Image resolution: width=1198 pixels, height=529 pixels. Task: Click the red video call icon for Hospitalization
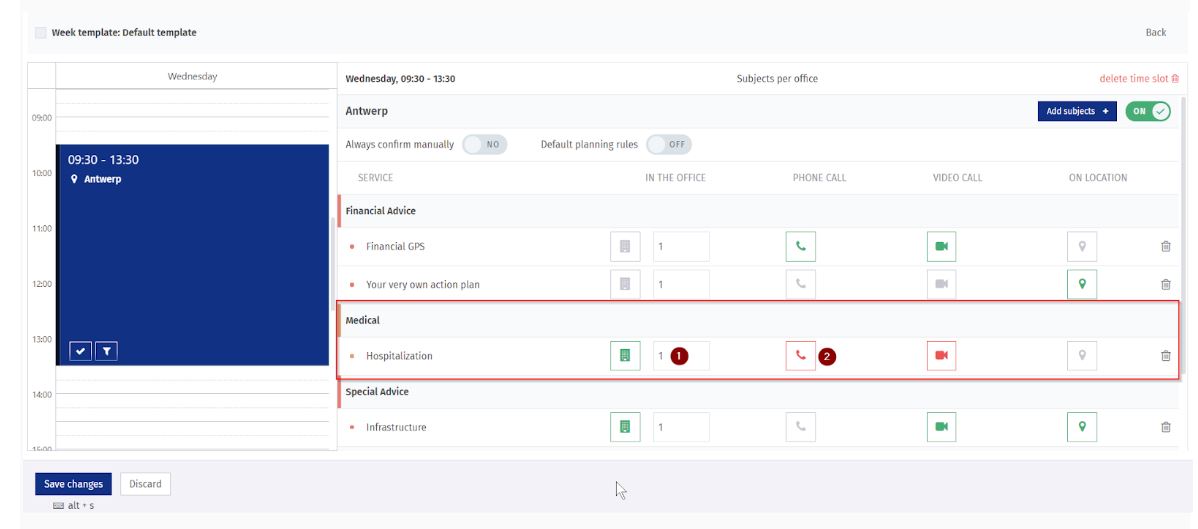tap(941, 355)
